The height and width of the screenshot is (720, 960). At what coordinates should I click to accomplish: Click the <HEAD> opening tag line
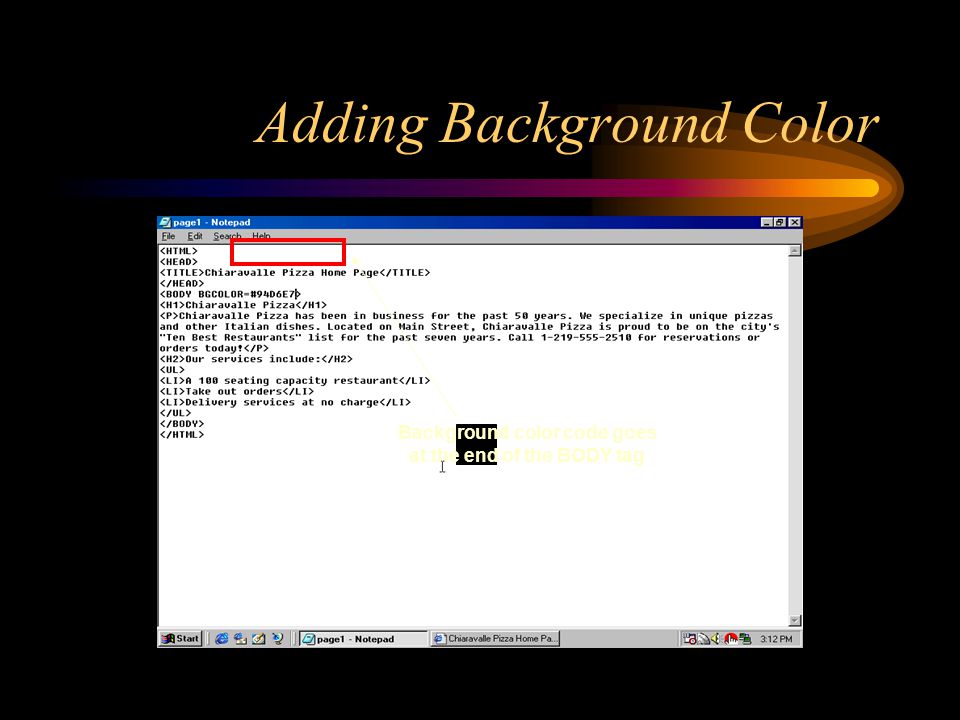pyautogui.click(x=179, y=262)
